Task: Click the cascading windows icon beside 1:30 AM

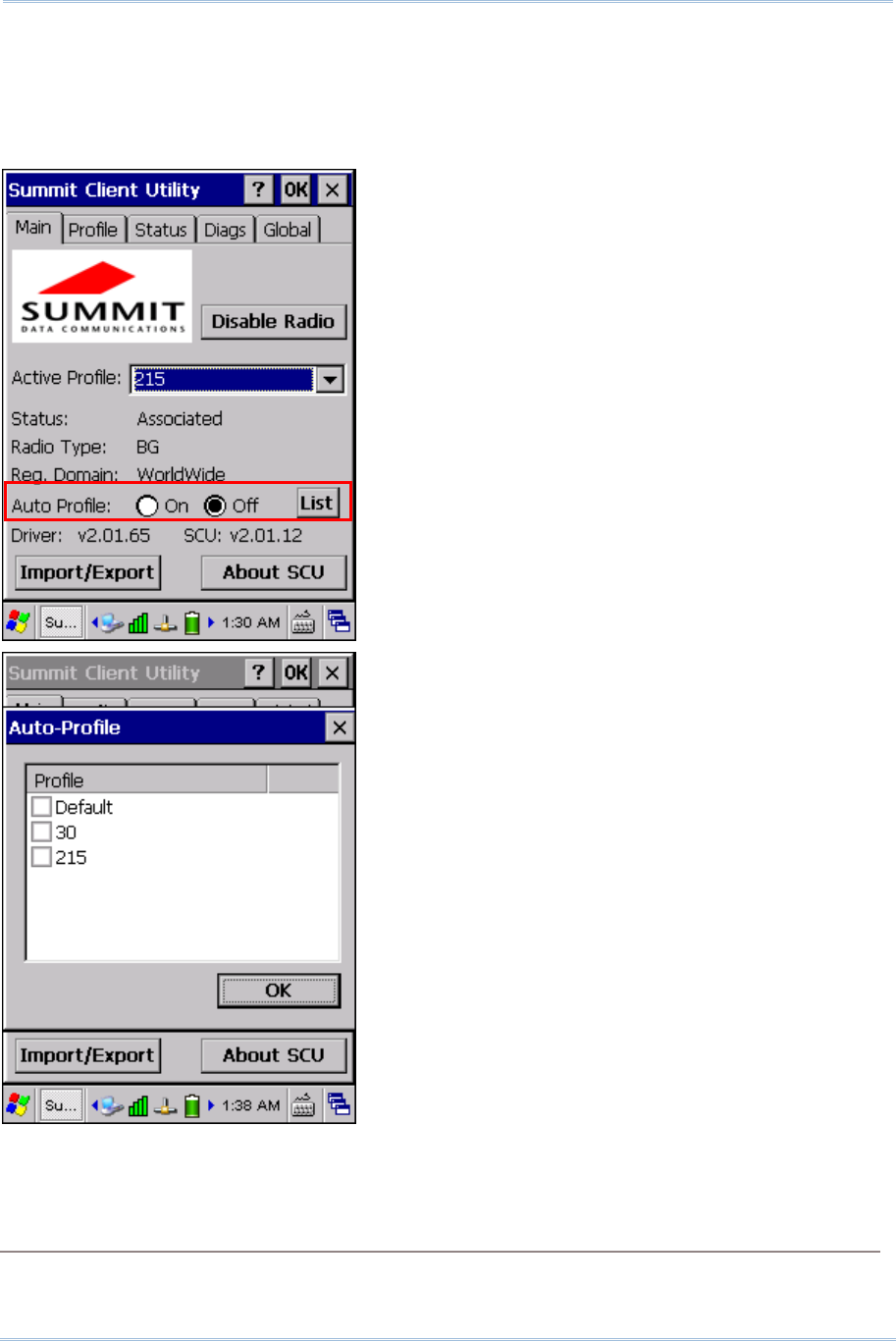Action: pyautogui.click(x=340, y=621)
